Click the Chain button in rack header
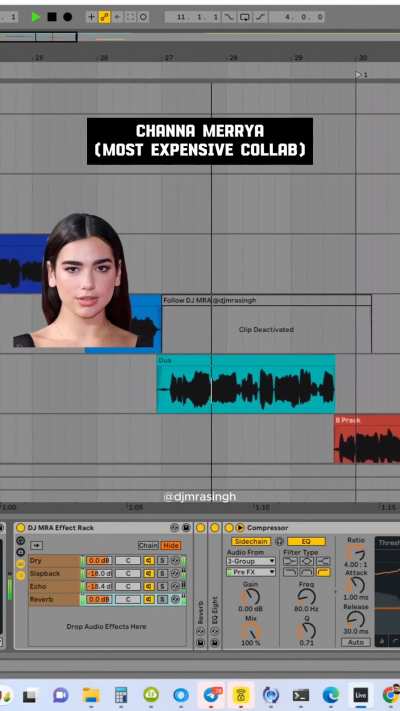The height and width of the screenshot is (711, 400). [148, 545]
